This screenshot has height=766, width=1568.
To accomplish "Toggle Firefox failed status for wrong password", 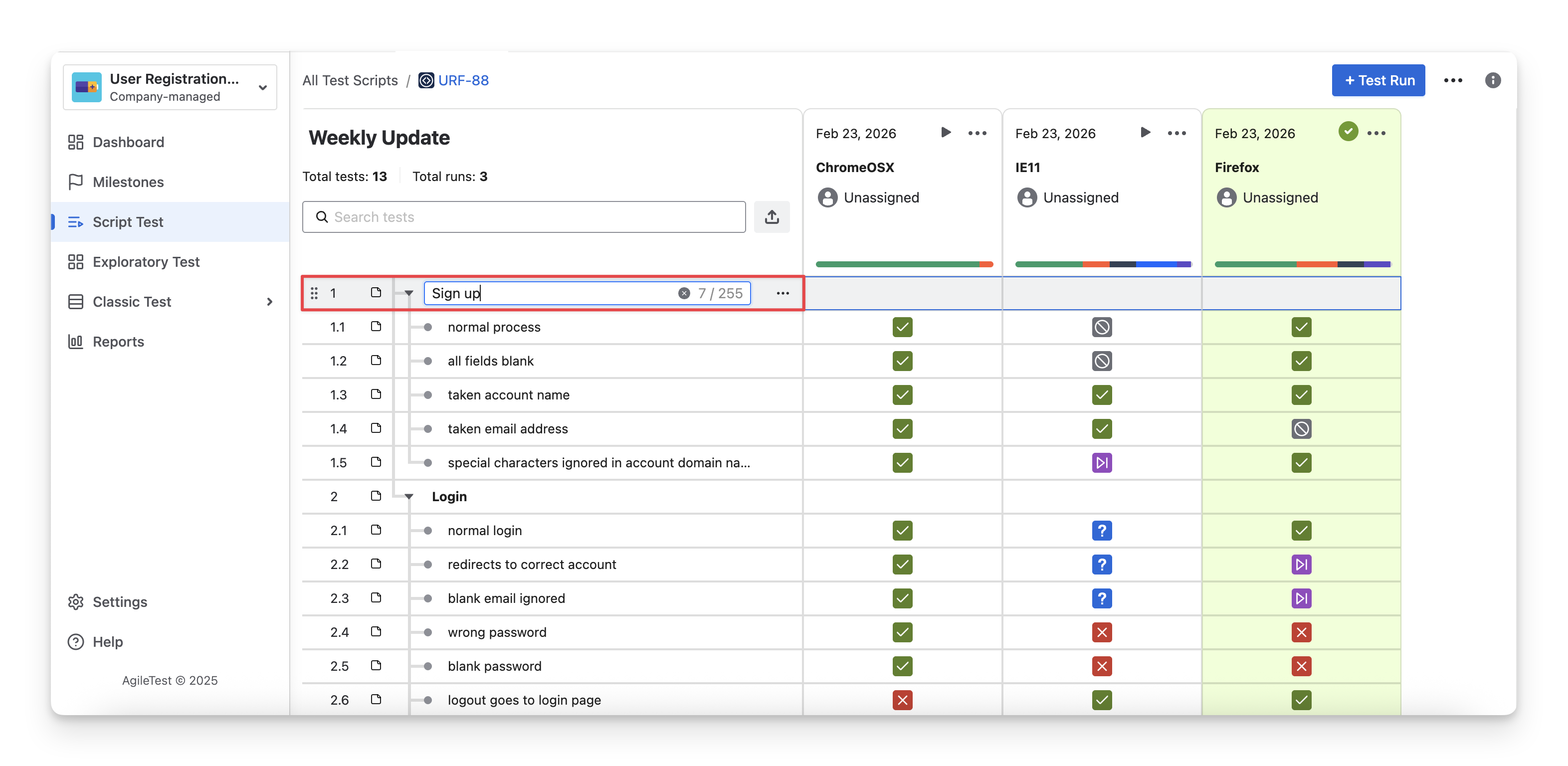I will [x=1301, y=632].
